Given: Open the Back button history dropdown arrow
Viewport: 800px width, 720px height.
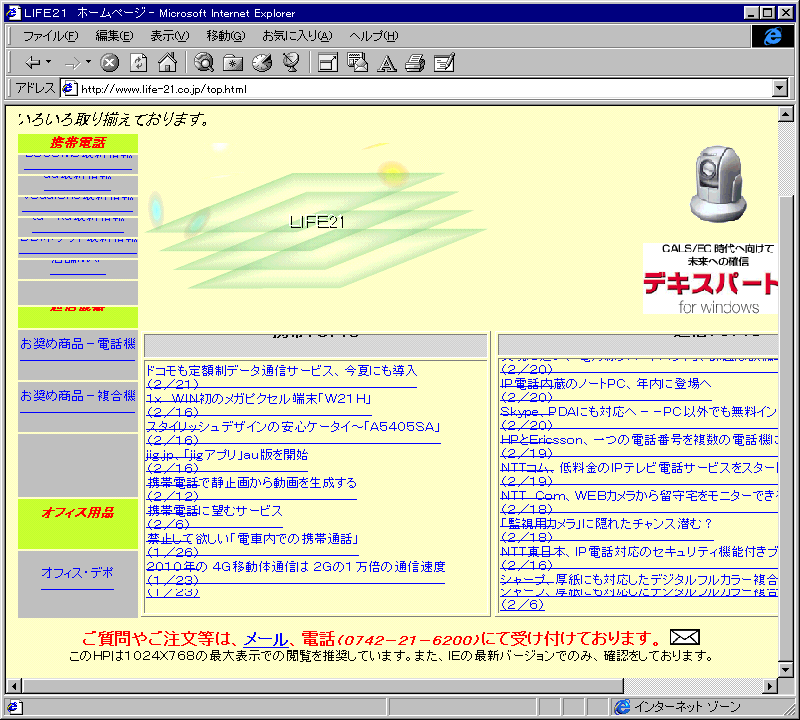Looking at the screenshot, I should tap(49, 62).
